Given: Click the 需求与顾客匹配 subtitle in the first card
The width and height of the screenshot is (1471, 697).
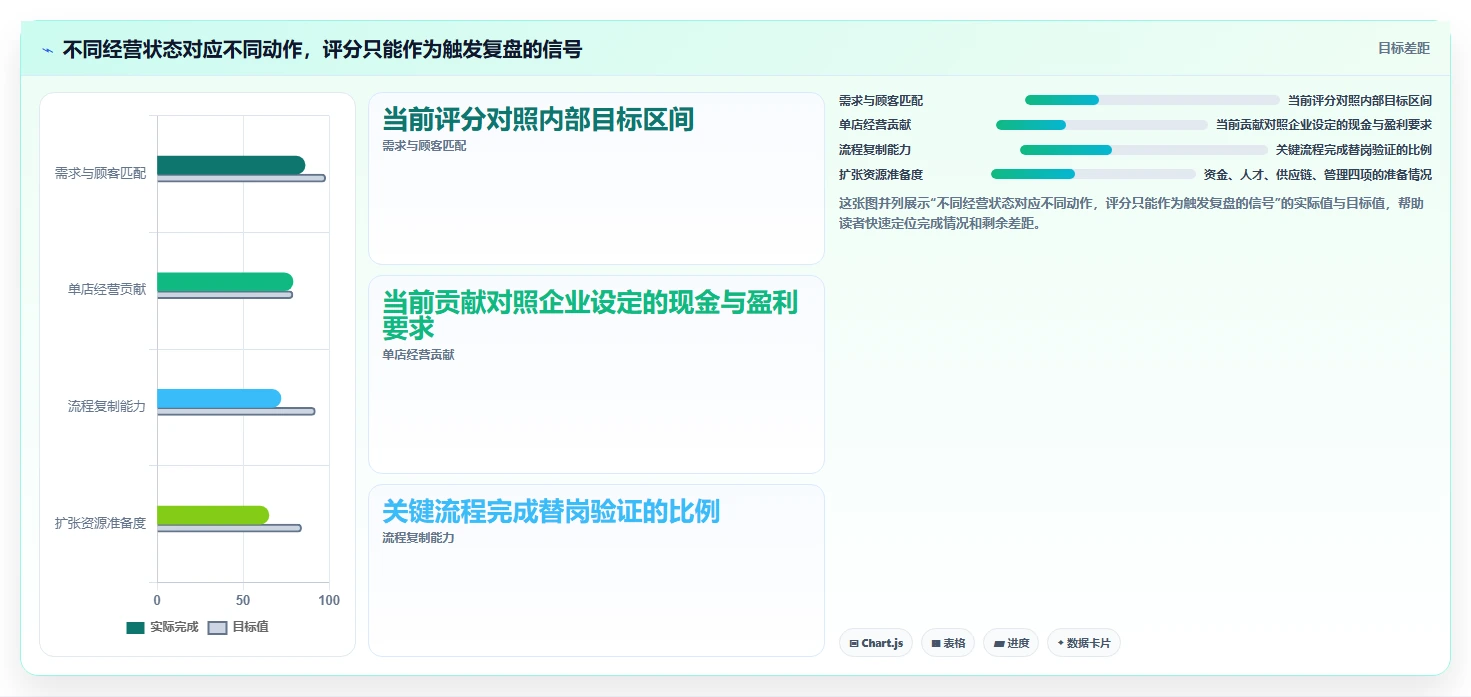Looking at the screenshot, I should click(x=424, y=146).
